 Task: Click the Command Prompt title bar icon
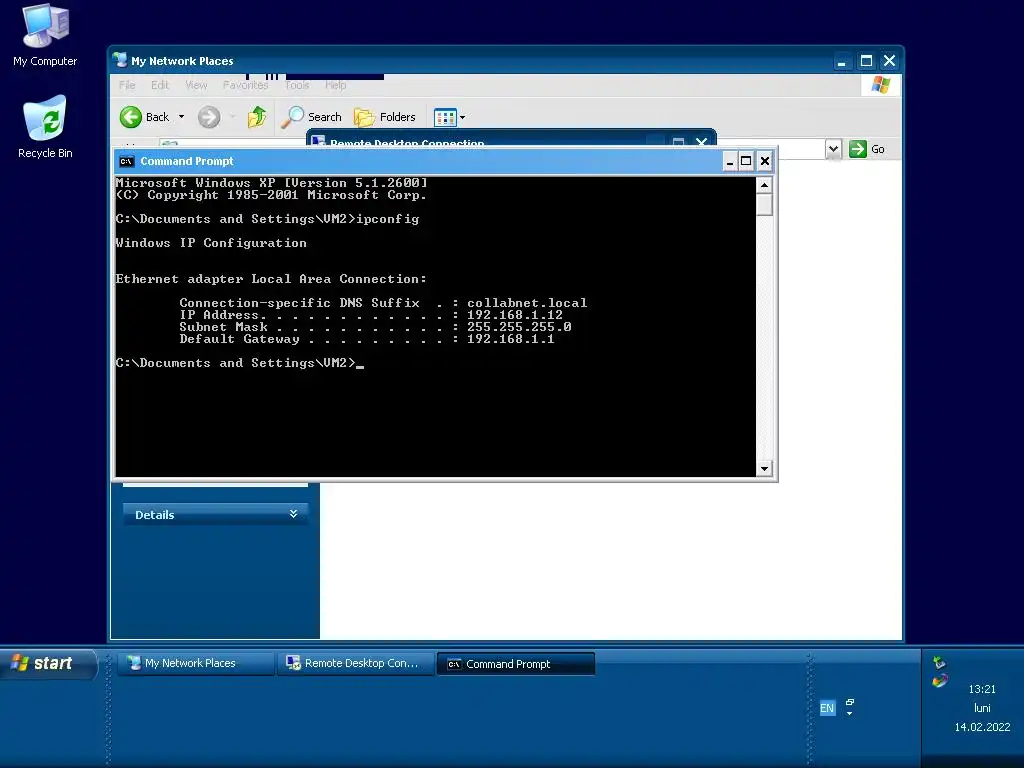click(127, 161)
